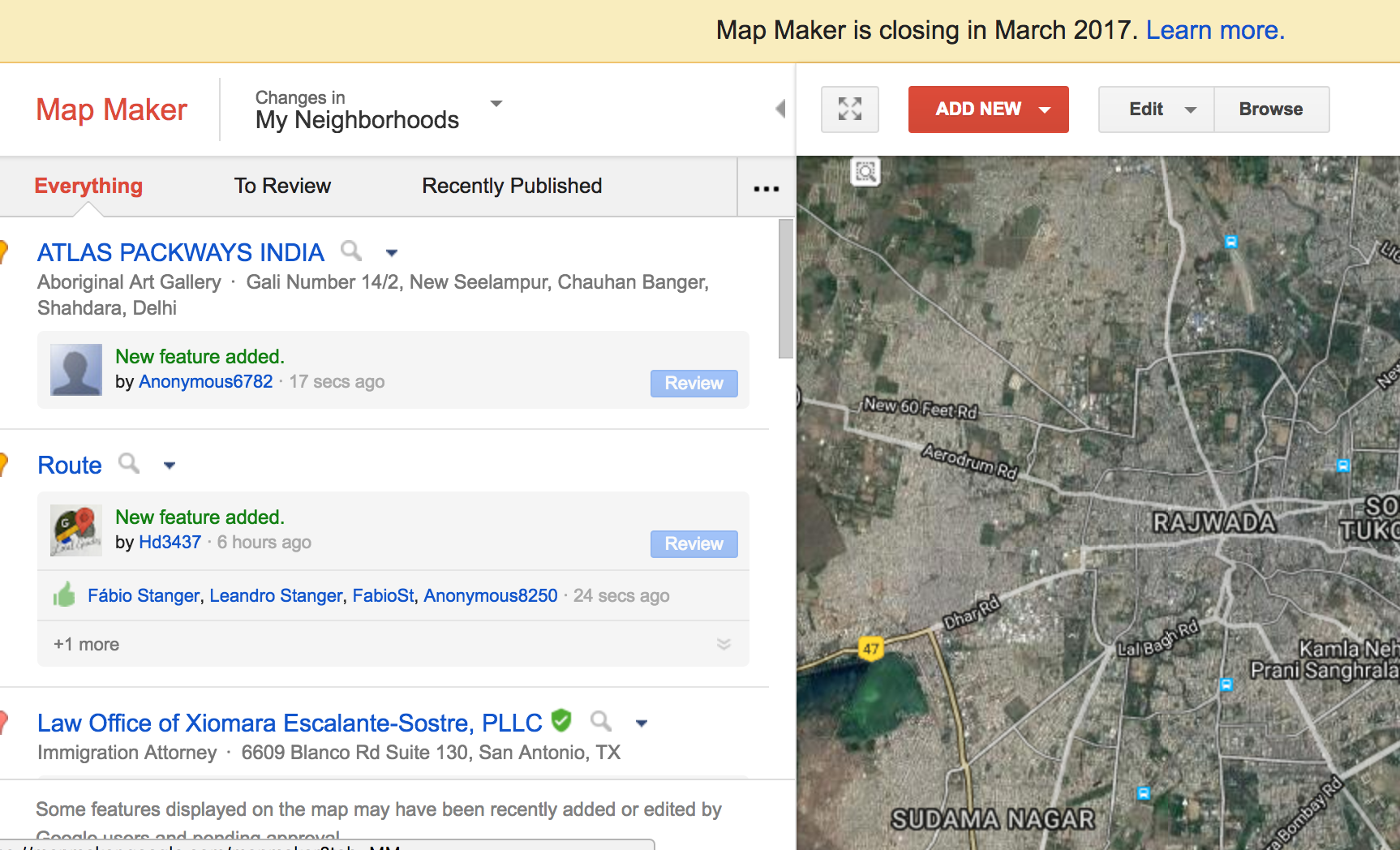The width and height of the screenshot is (1400, 850).
Task: Click the fullscreen expand map icon
Action: [x=849, y=109]
